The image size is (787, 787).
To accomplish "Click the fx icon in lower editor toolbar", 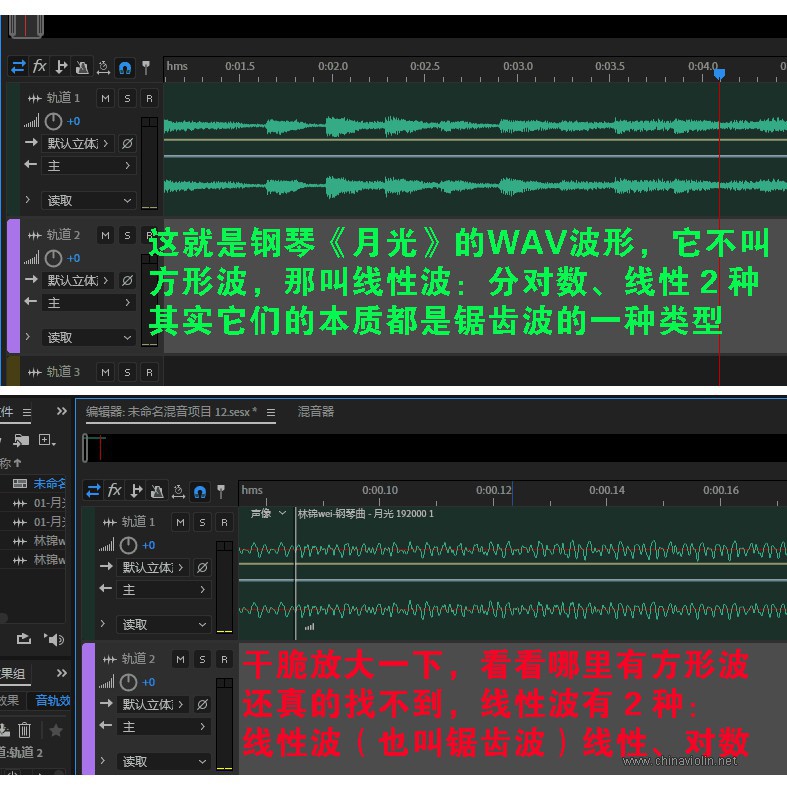I will pos(114,490).
